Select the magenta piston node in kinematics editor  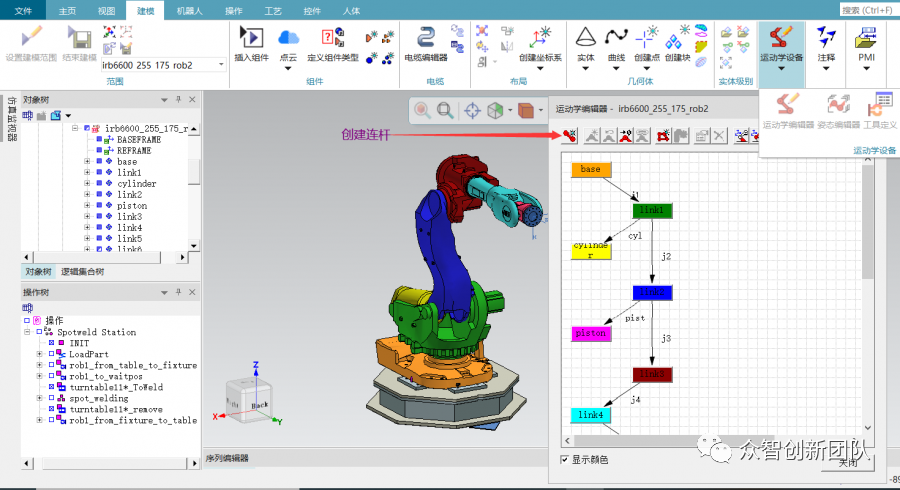click(591, 333)
